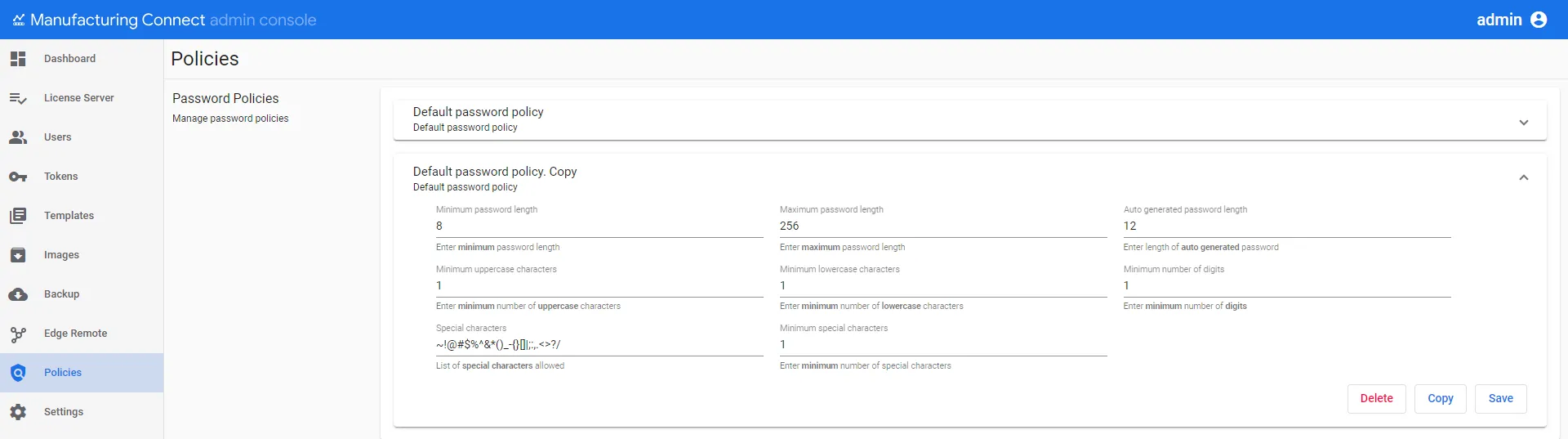This screenshot has width=1568, height=439.
Task: Click the Password Policies heading
Action: coord(225,98)
